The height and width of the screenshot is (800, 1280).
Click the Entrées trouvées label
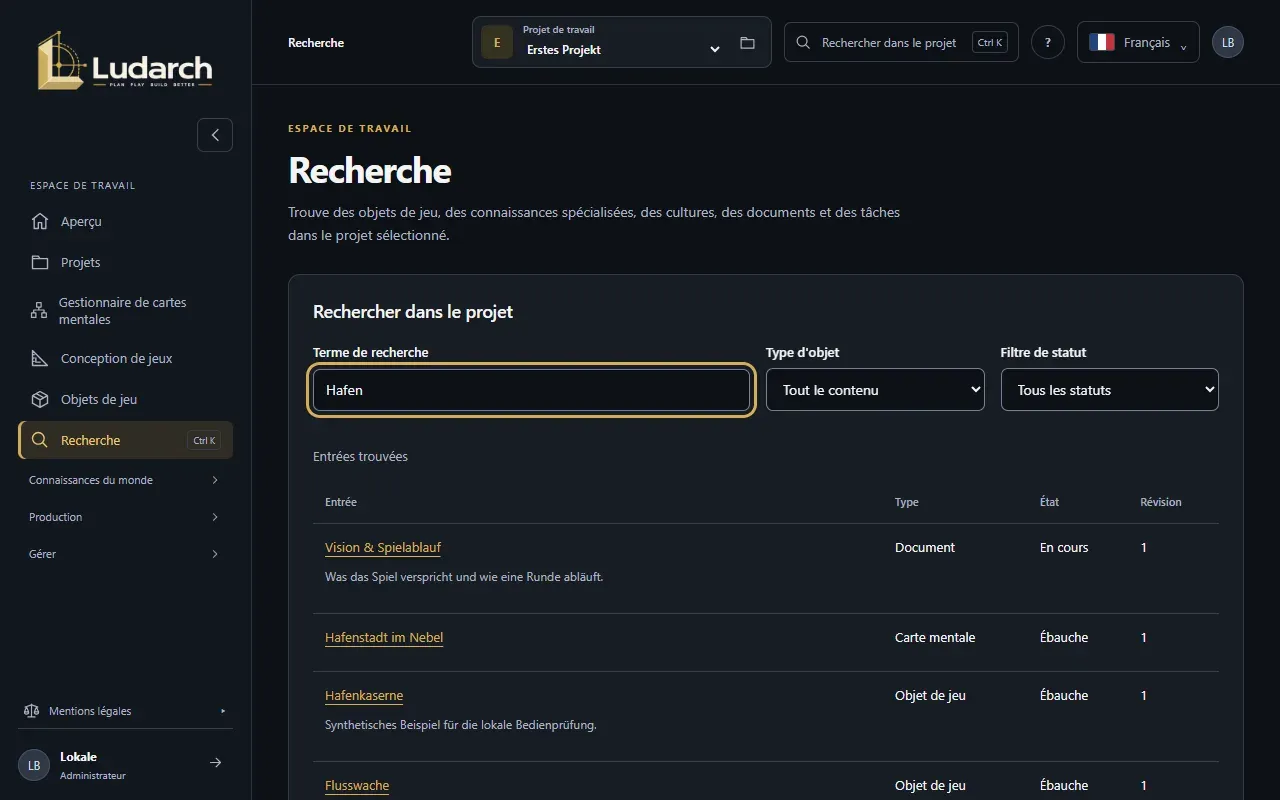click(x=360, y=457)
